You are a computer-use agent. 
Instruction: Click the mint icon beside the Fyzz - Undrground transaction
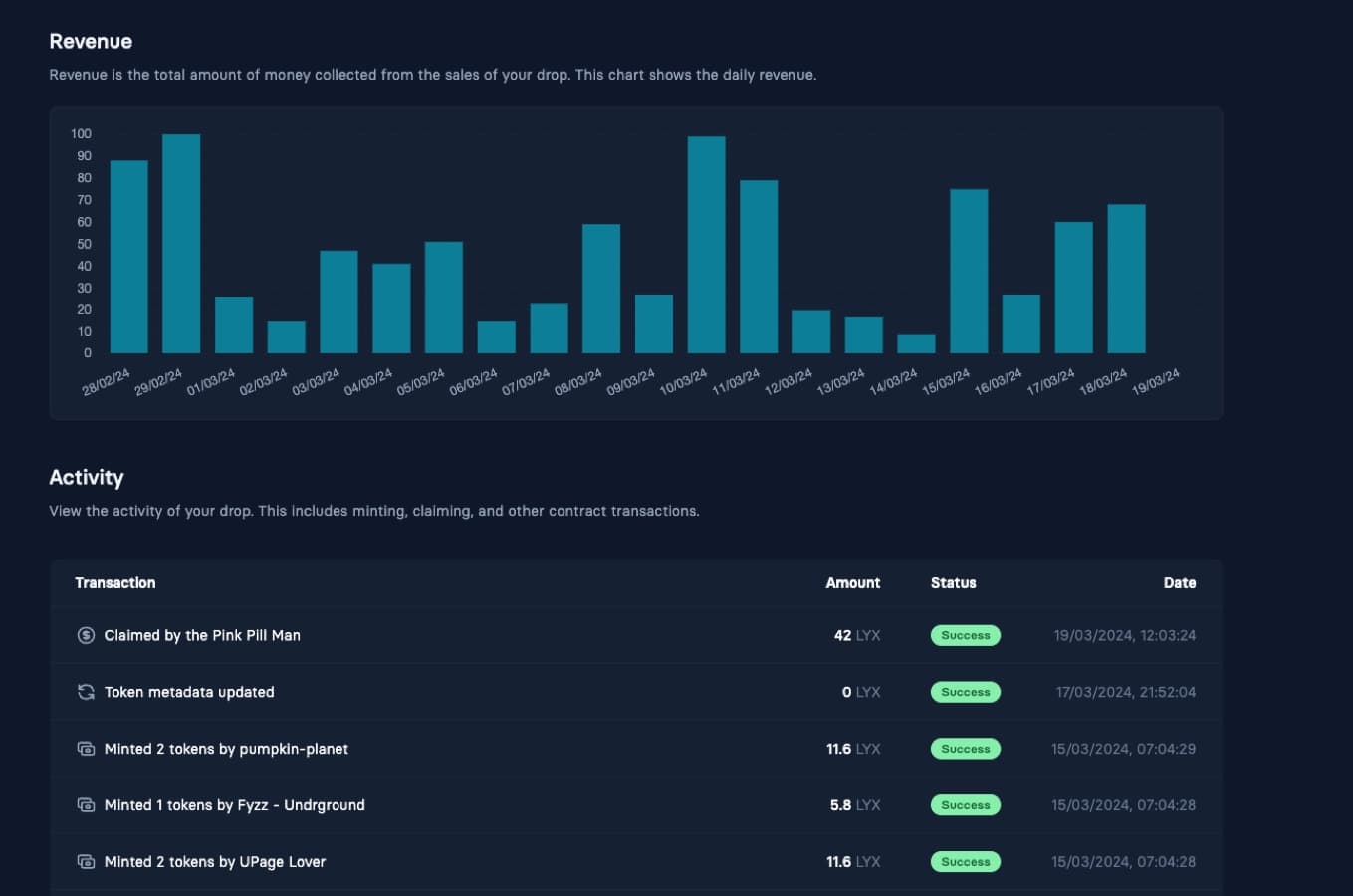pyautogui.click(x=86, y=805)
